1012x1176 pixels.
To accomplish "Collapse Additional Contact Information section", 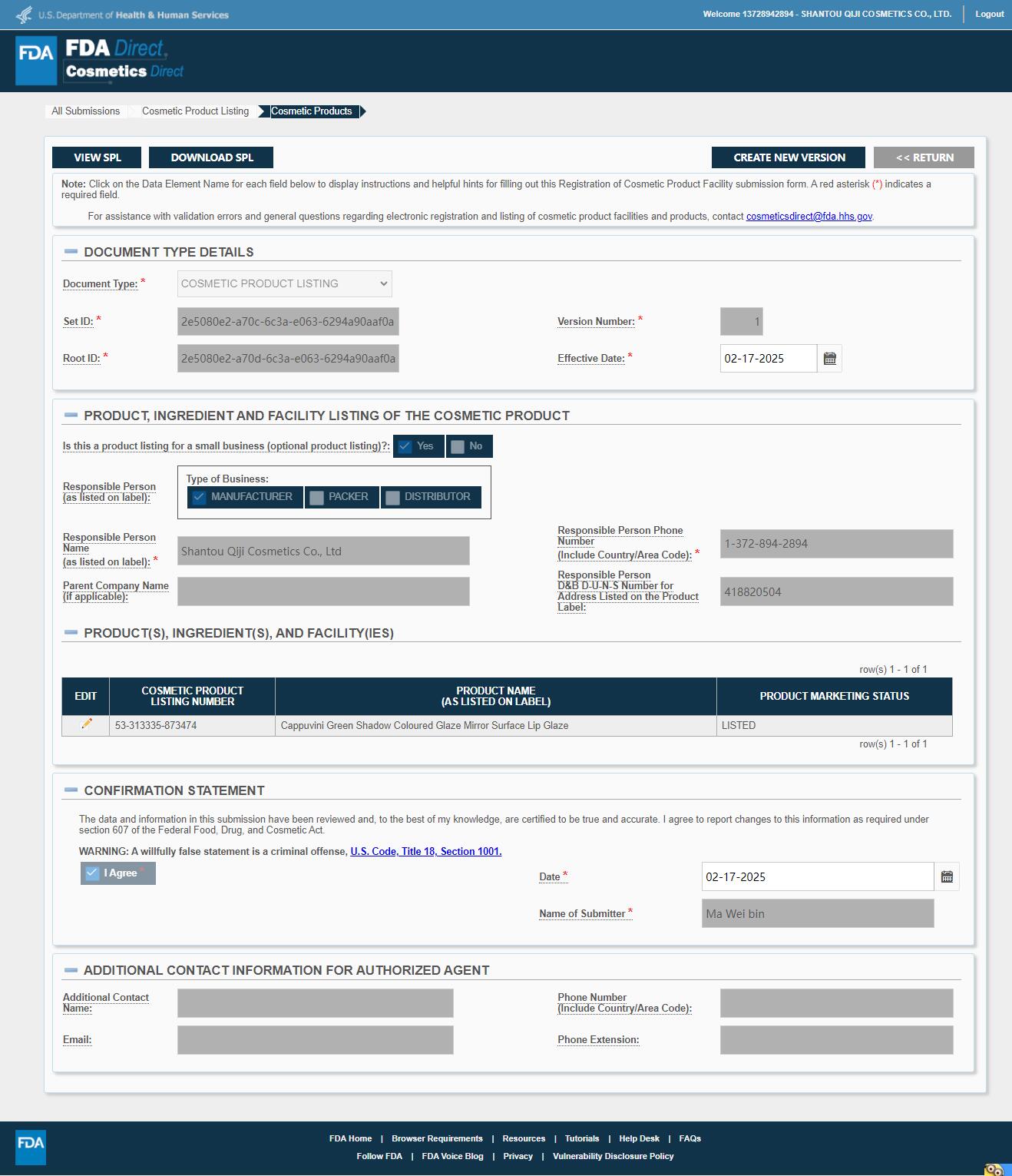I will pos(71,970).
